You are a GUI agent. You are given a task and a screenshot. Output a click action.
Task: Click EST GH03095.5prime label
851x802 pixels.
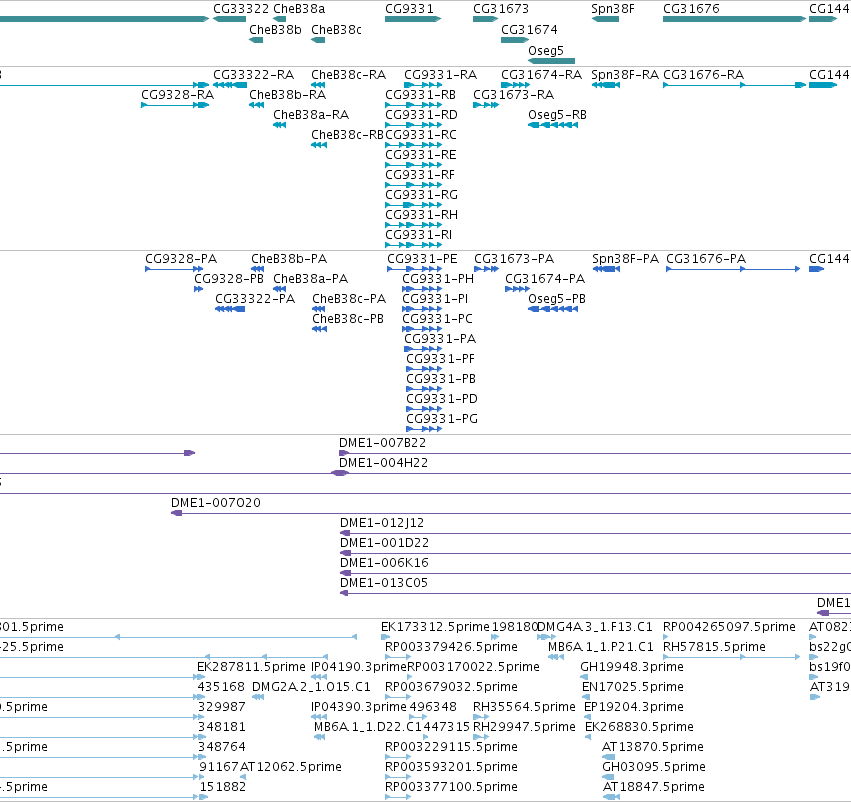point(654,767)
